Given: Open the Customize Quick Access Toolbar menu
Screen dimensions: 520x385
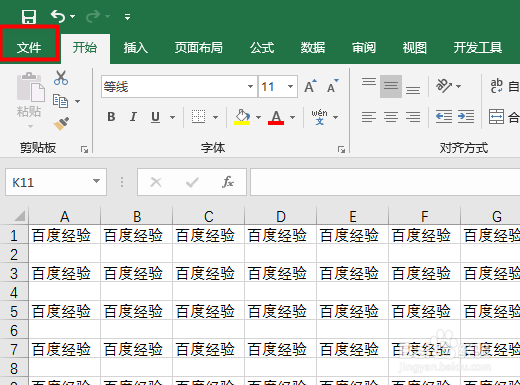Looking at the screenshot, I should [x=127, y=16].
